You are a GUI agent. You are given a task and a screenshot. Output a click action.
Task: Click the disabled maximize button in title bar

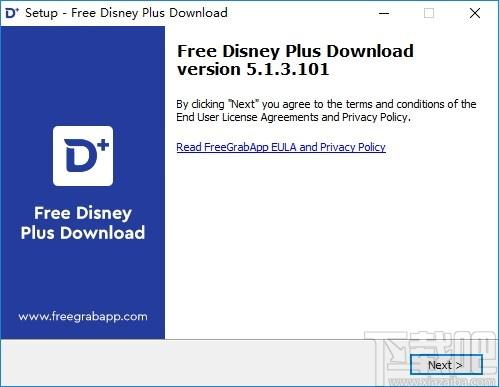[x=429, y=13]
